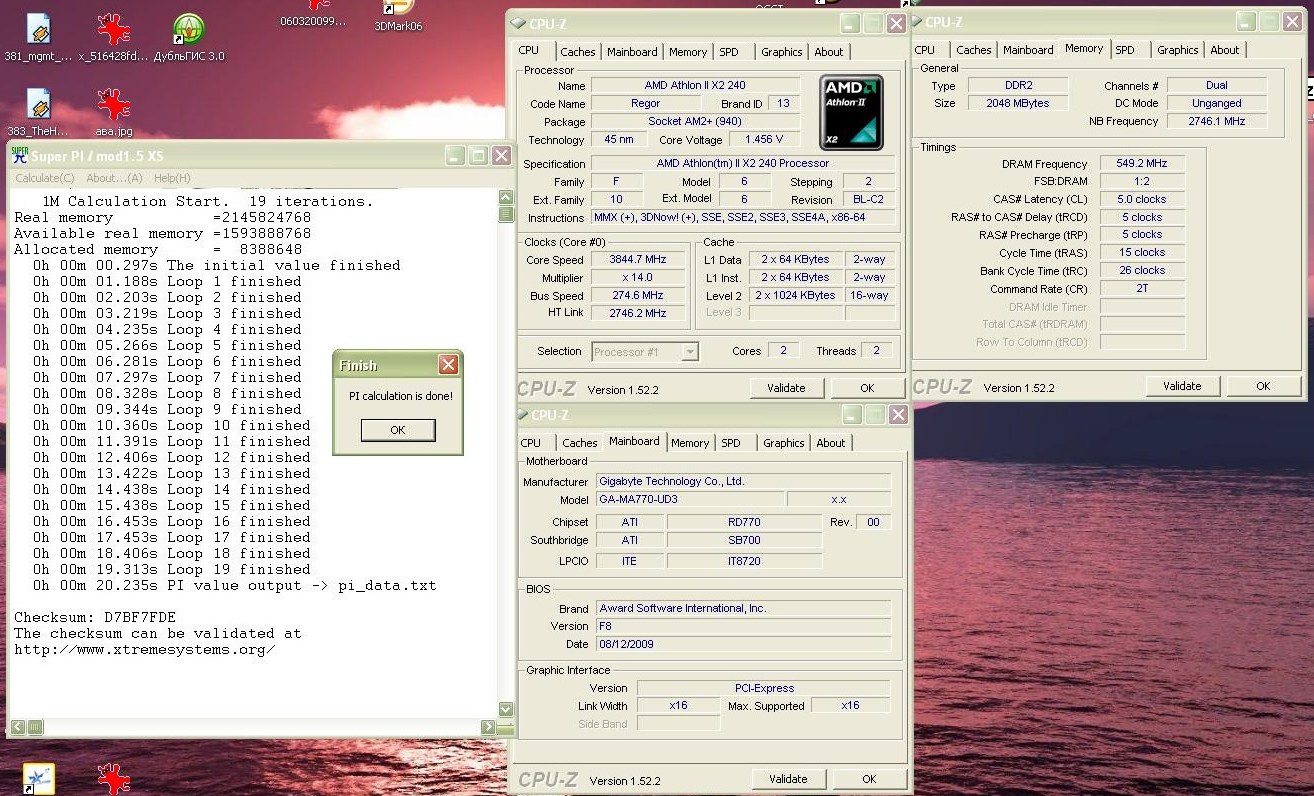The width and height of the screenshot is (1314, 796).
Task: Open the 381_mgmt desktop file icon
Action: 38,29
